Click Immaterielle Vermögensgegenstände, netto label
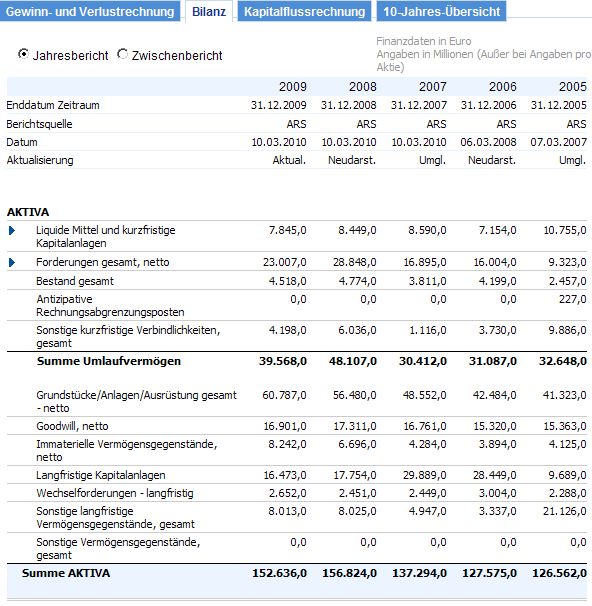The height and width of the screenshot is (606, 592). [127, 450]
